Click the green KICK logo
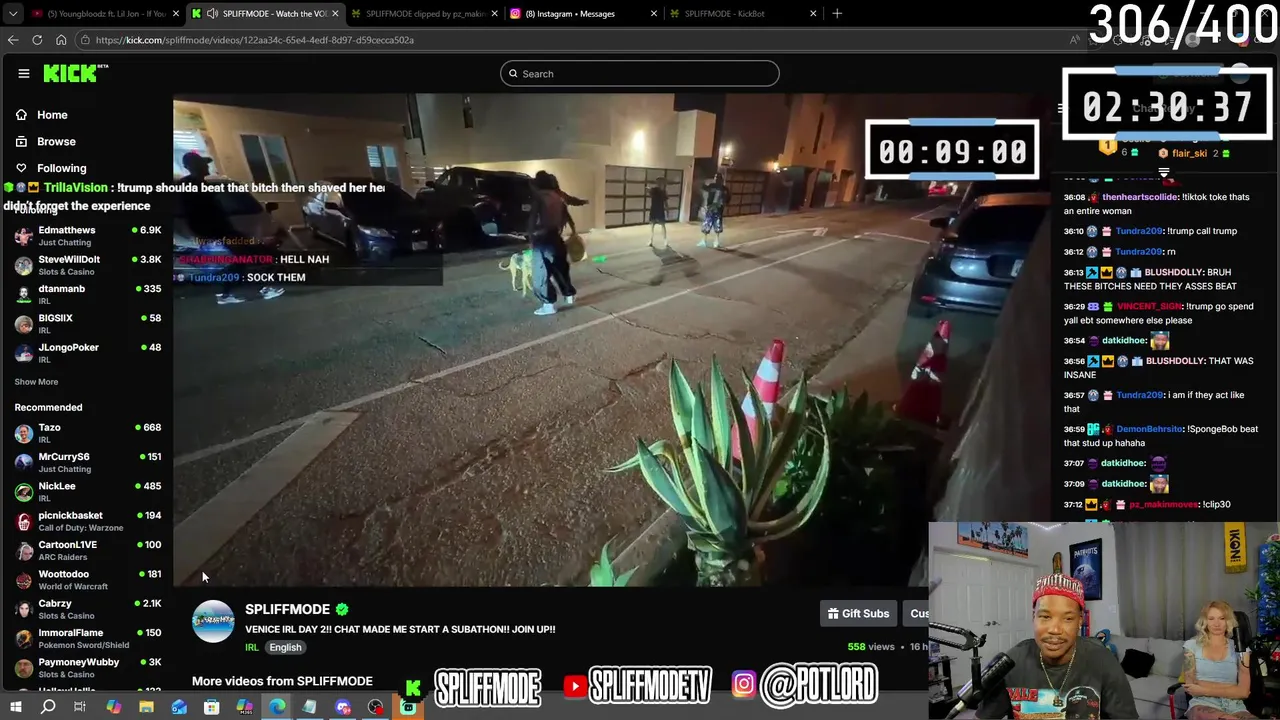1280x720 pixels. click(x=75, y=73)
